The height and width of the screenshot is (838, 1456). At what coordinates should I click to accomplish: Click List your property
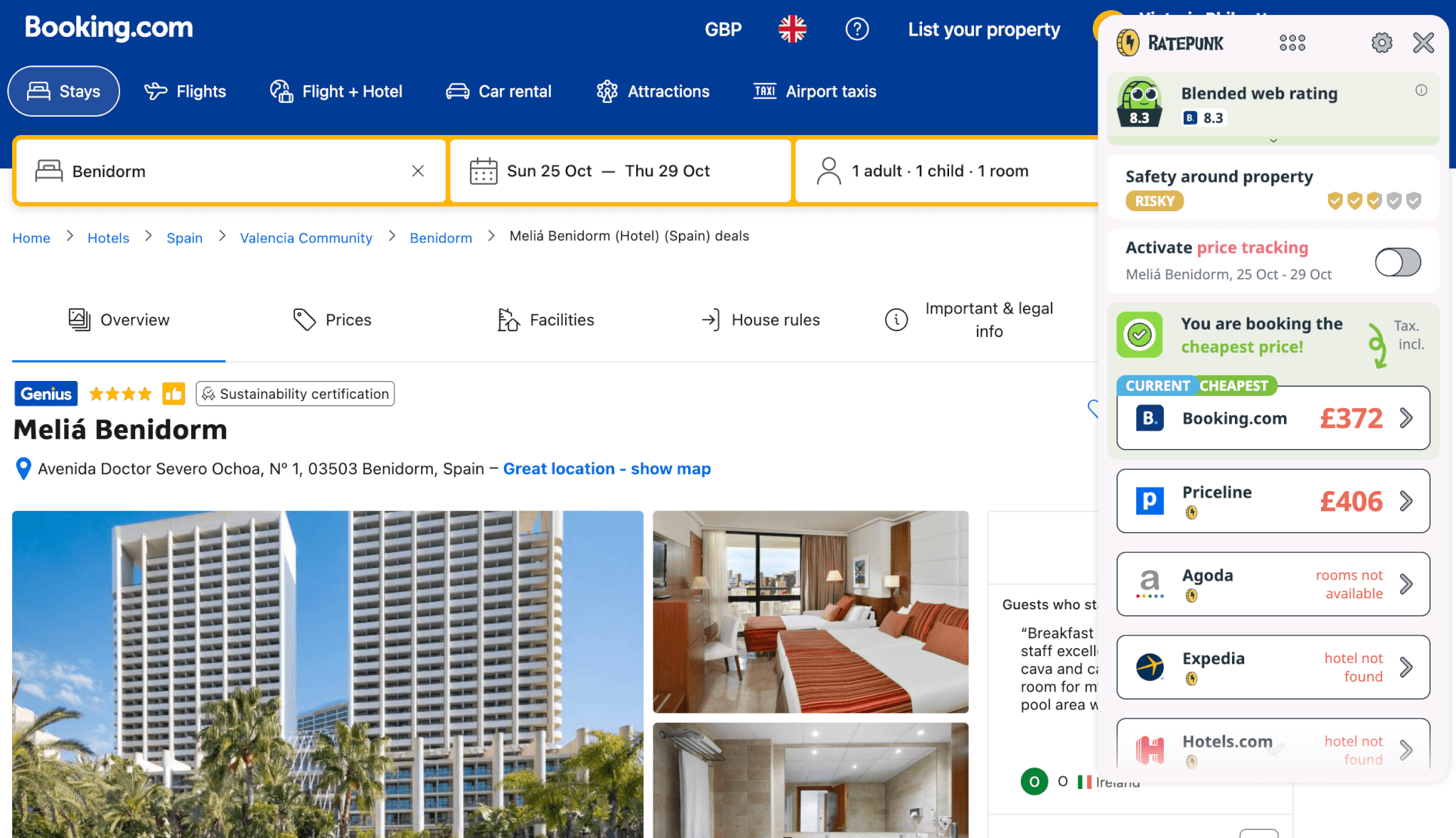984,29
